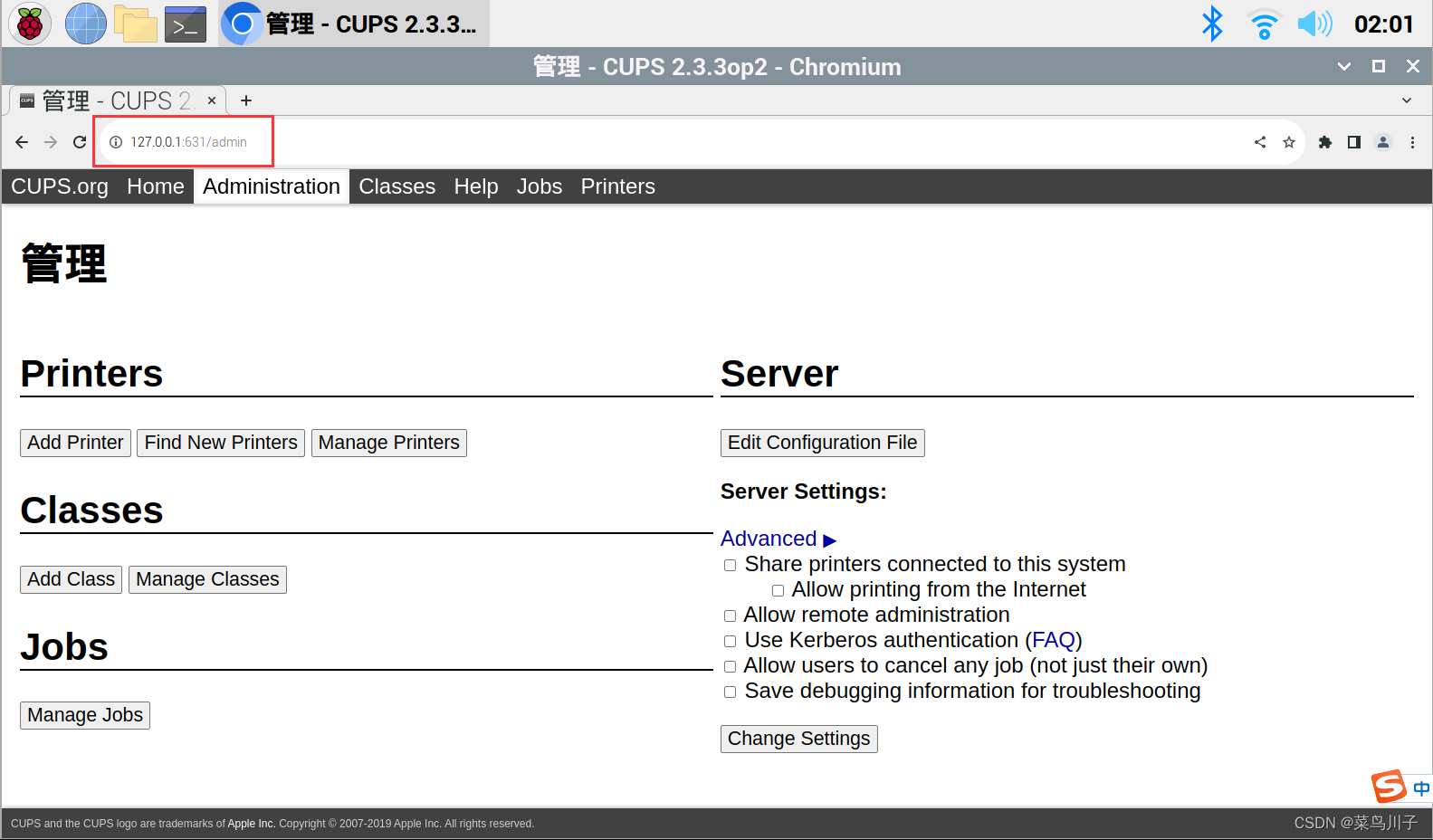Launch the terminal from the taskbar

click(x=186, y=24)
